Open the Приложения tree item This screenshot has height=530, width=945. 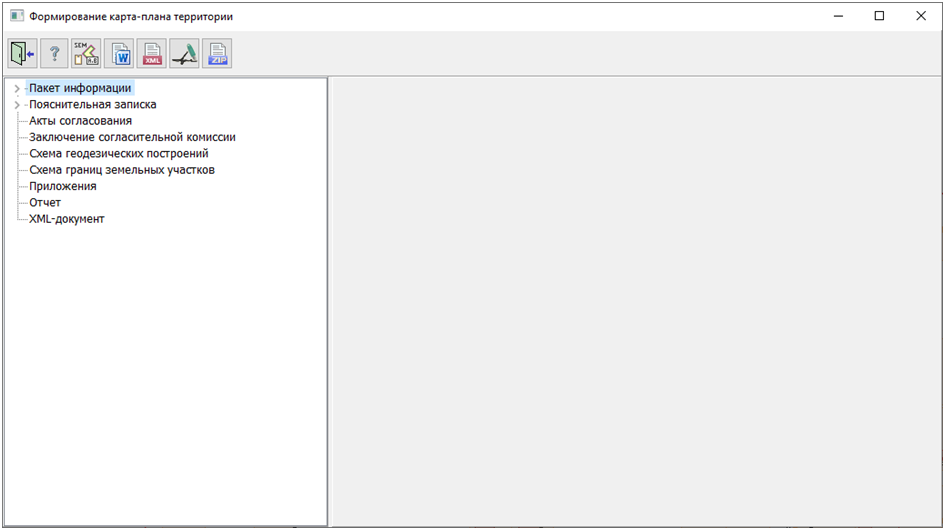[x=62, y=186]
